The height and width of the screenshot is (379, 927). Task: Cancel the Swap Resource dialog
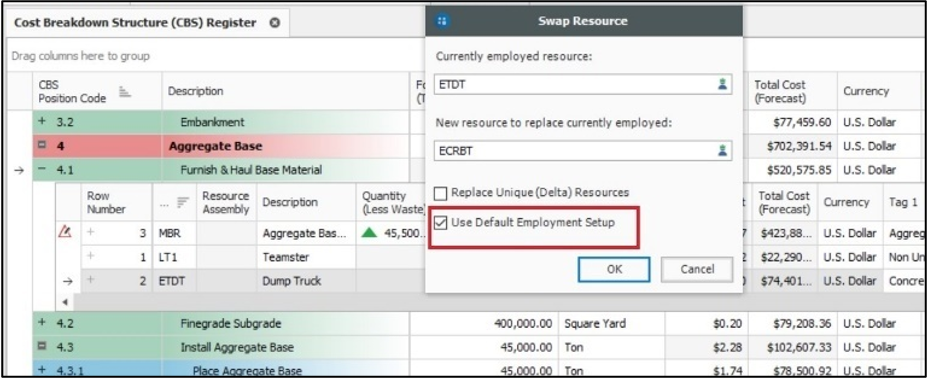click(697, 269)
